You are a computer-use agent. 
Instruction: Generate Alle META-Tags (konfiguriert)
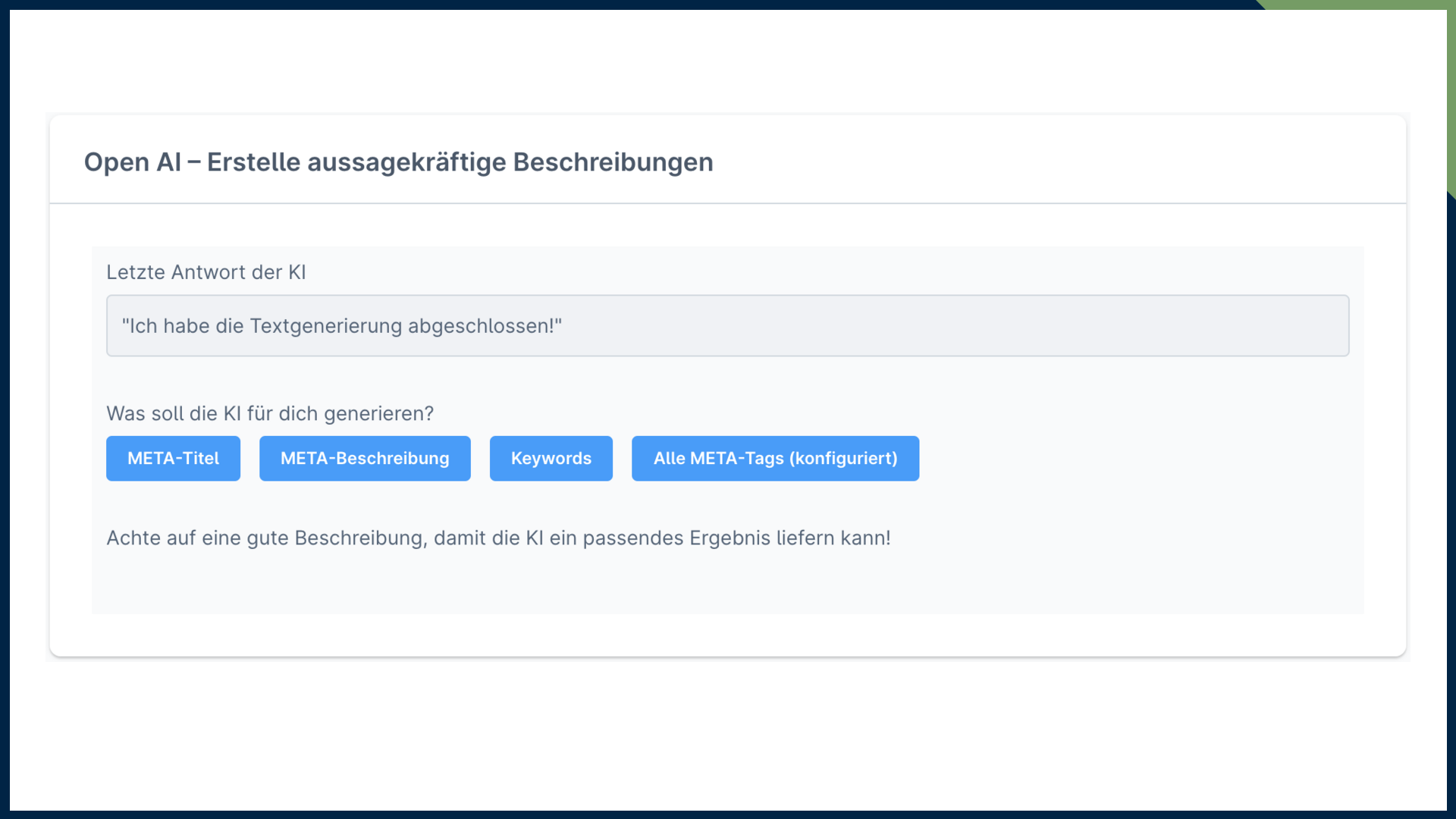click(775, 458)
